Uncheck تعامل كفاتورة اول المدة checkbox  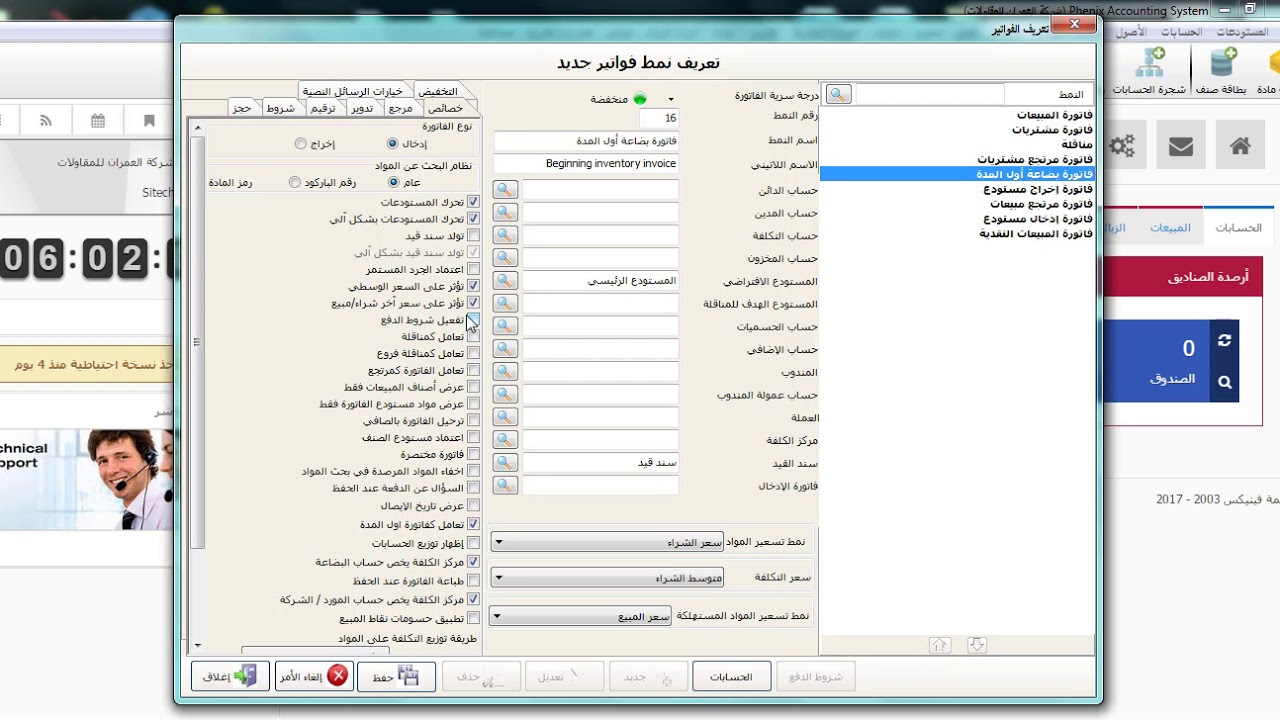pos(474,524)
